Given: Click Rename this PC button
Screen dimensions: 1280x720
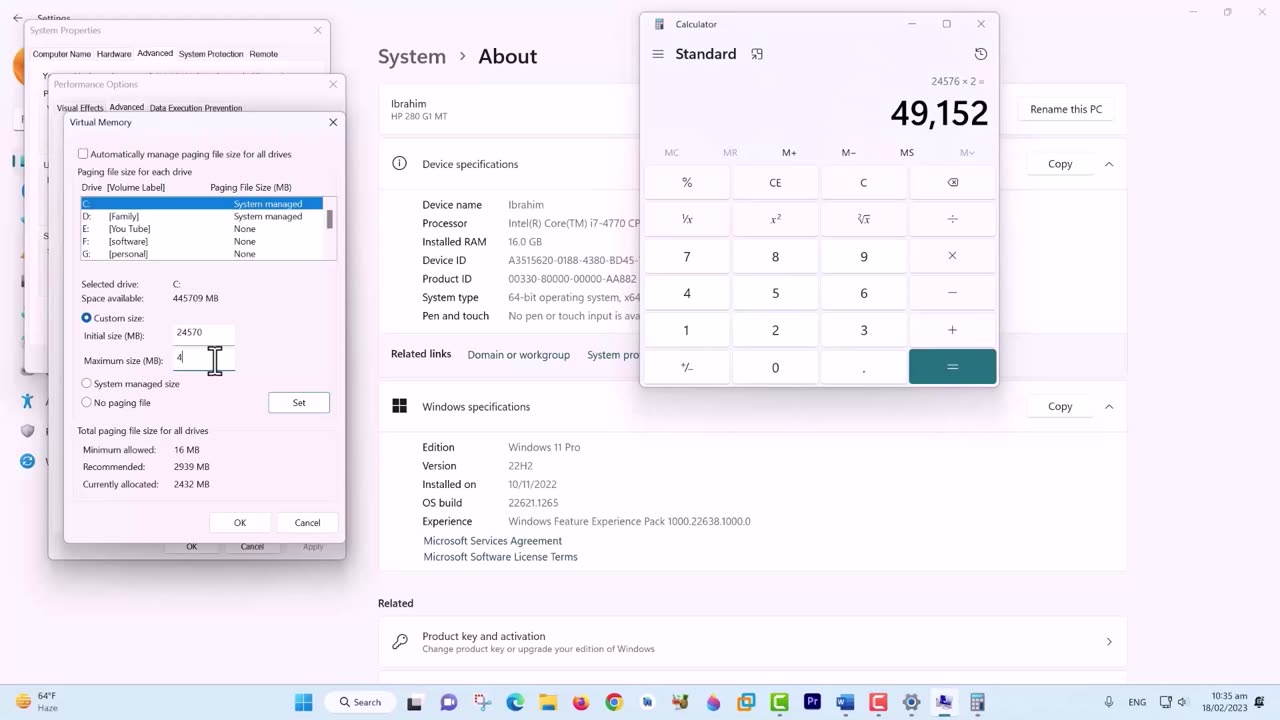Looking at the screenshot, I should point(1066,109).
